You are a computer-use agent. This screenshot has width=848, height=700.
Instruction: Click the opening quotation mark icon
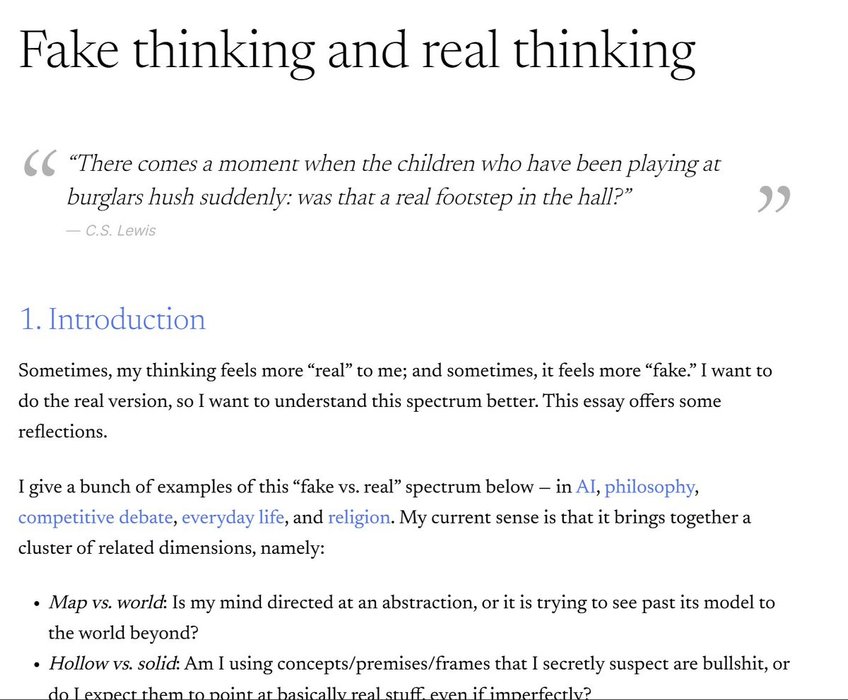coord(39,165)
